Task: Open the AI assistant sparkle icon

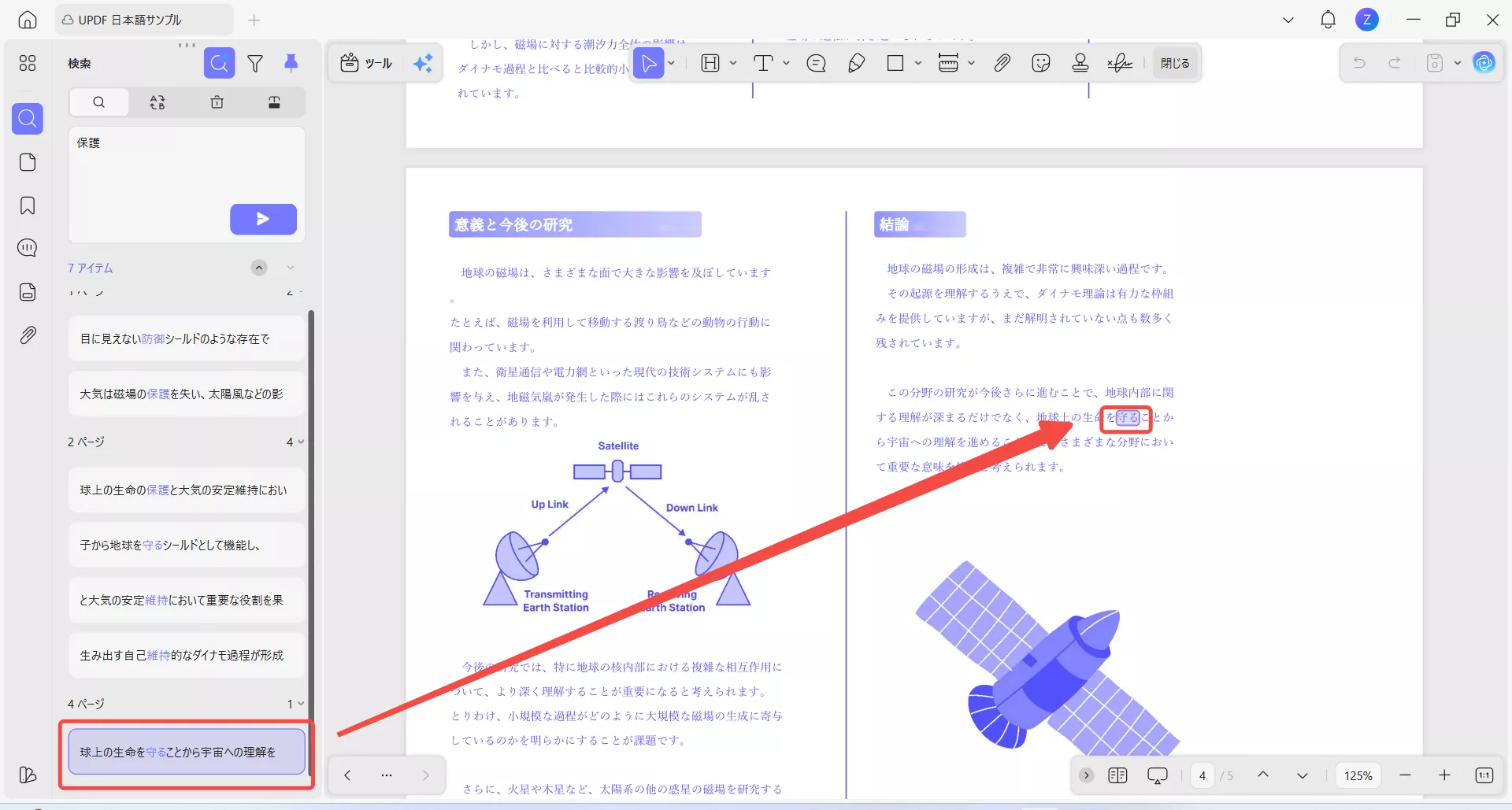Action: click(423, 62)
